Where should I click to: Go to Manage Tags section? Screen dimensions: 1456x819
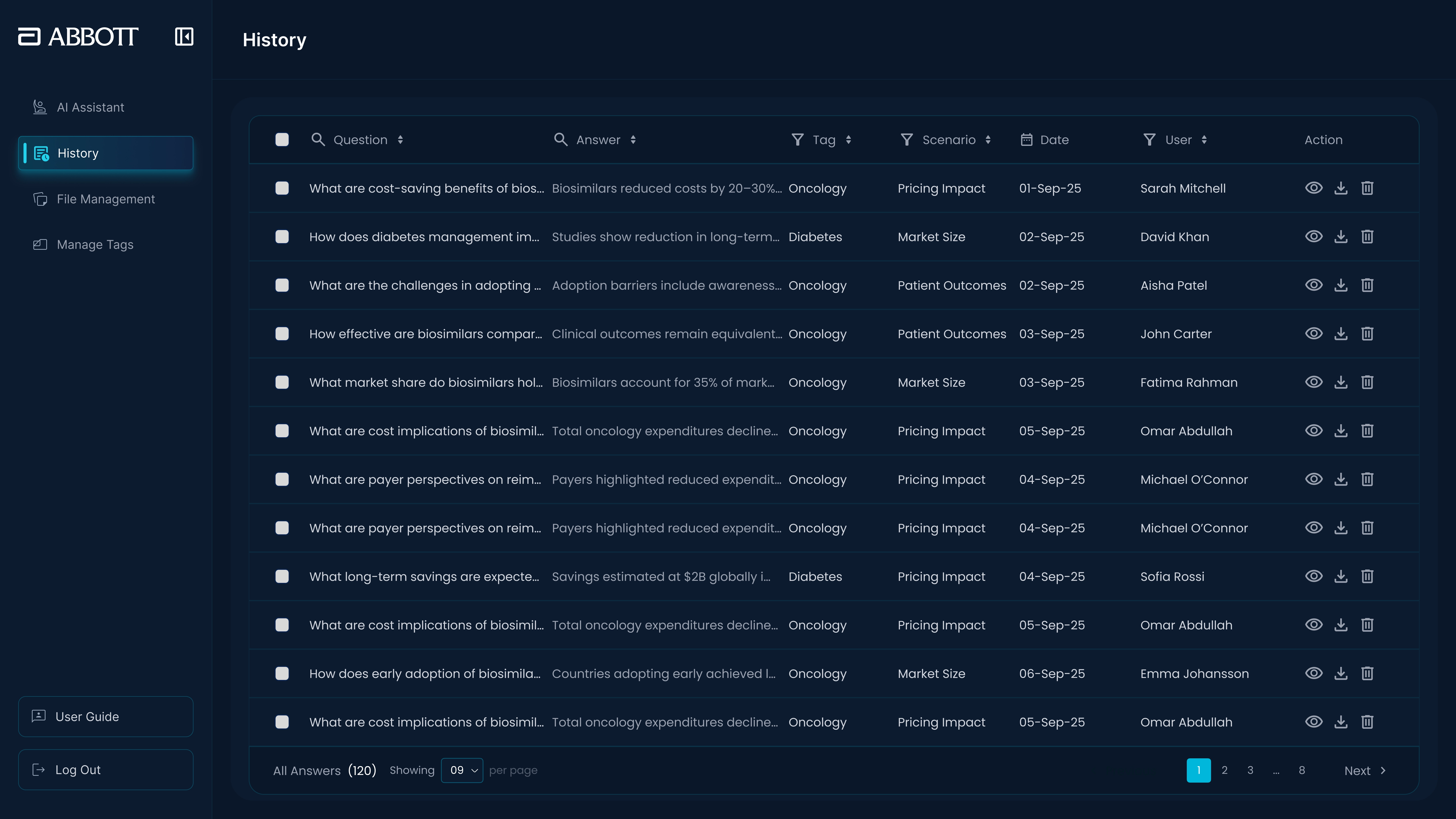pyautogui.click(x=95, y=245)
